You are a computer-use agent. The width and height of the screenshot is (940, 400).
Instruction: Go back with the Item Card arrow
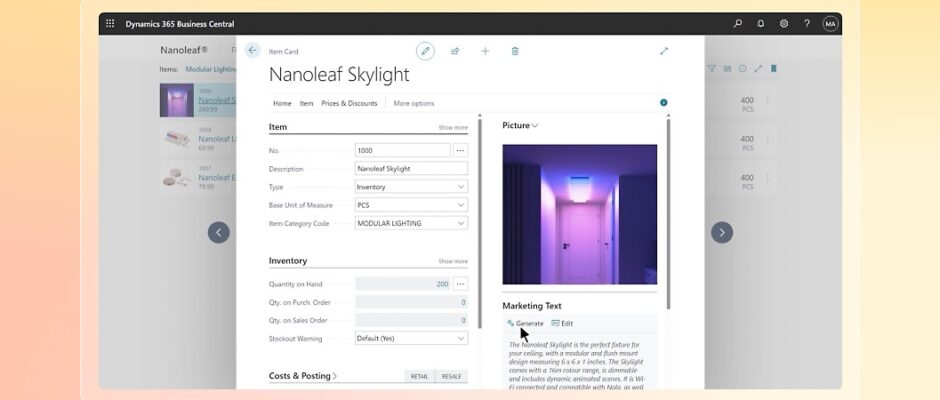[252, 51]
